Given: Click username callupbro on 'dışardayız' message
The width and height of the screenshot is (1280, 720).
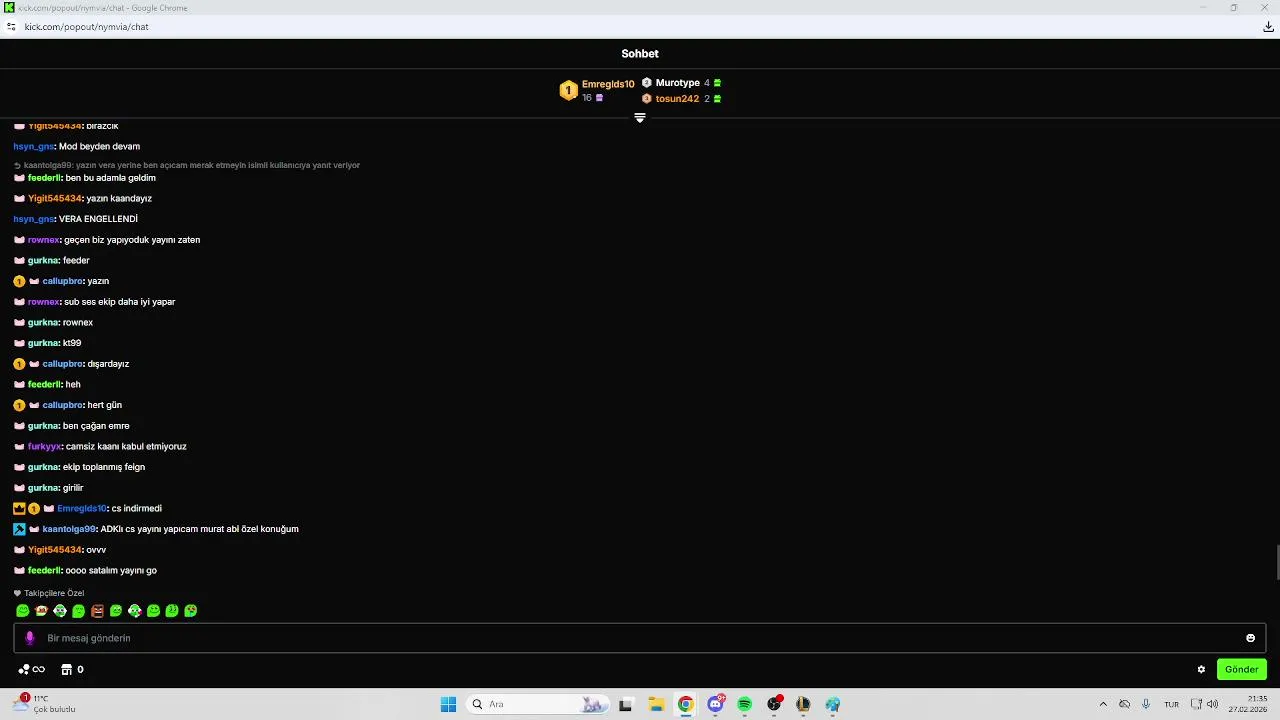Looking at the screenshot, I should (x=62, y=364).
